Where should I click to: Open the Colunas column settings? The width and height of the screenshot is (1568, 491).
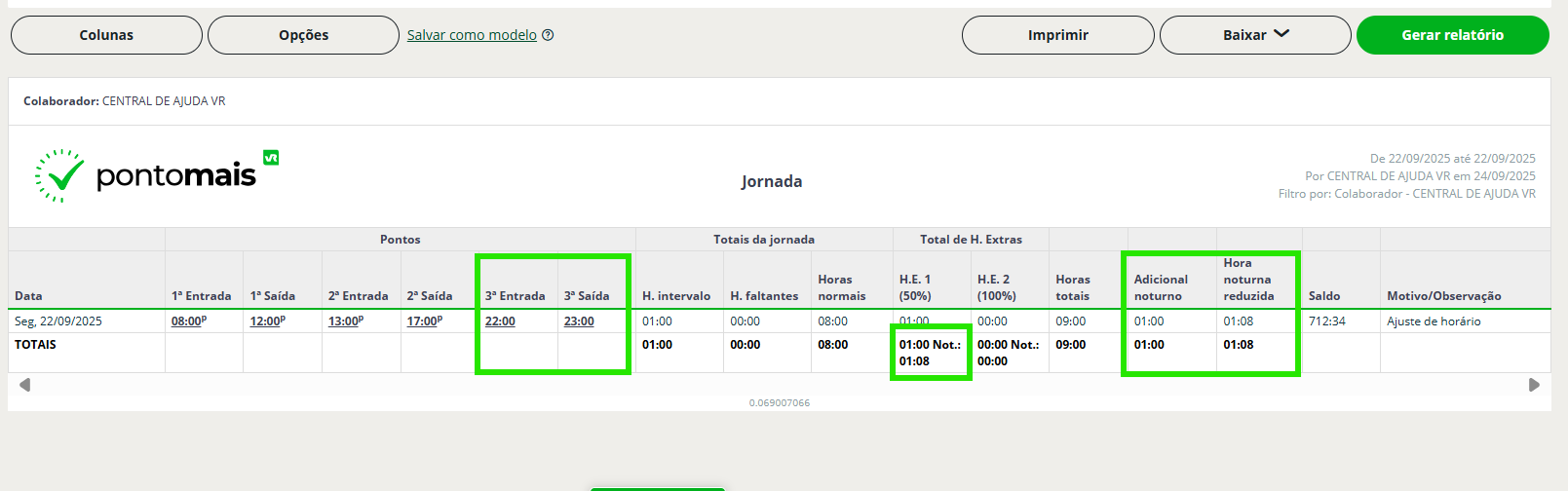pos(106,35)
